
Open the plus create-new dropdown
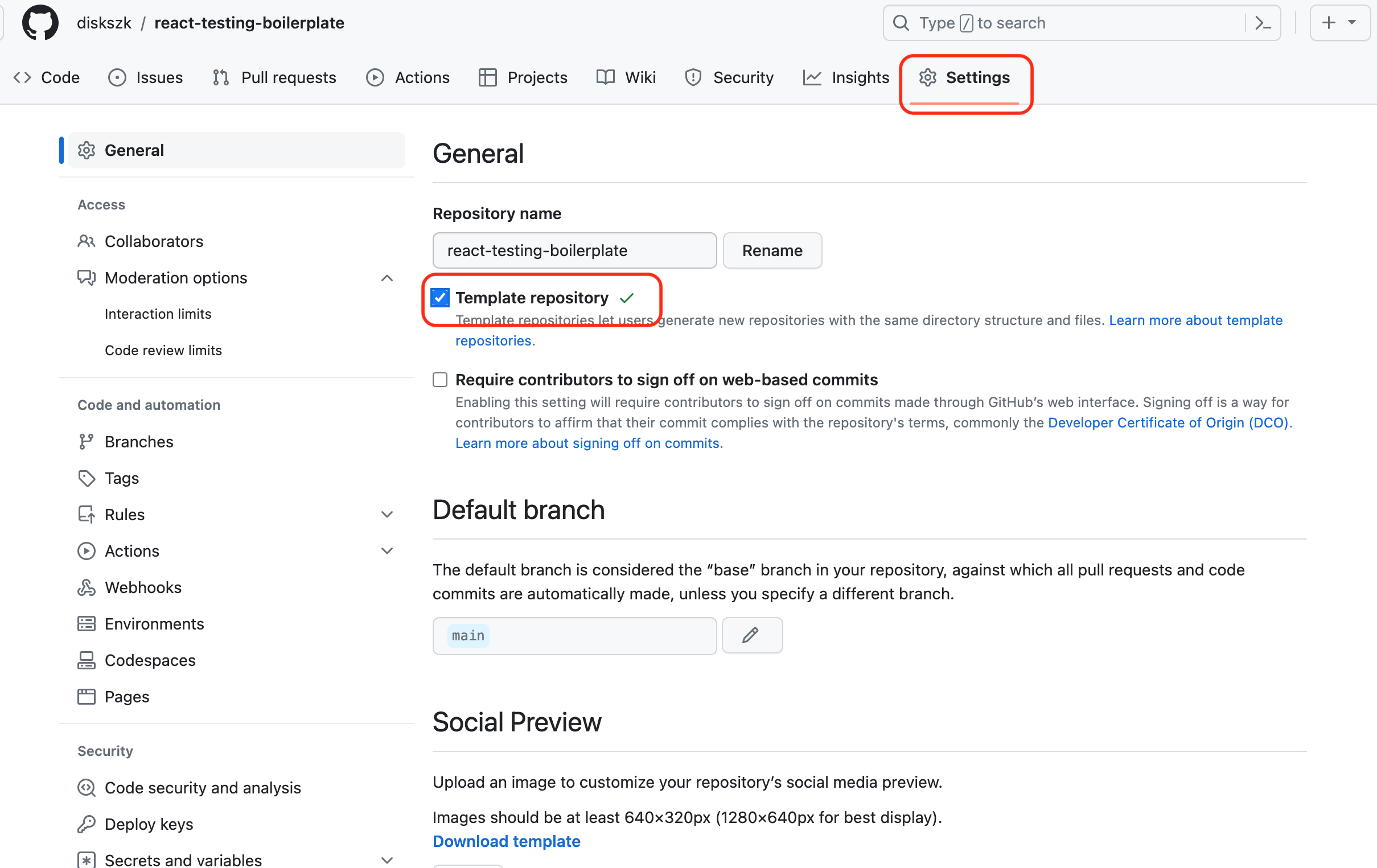click(x=1339, y=23)
